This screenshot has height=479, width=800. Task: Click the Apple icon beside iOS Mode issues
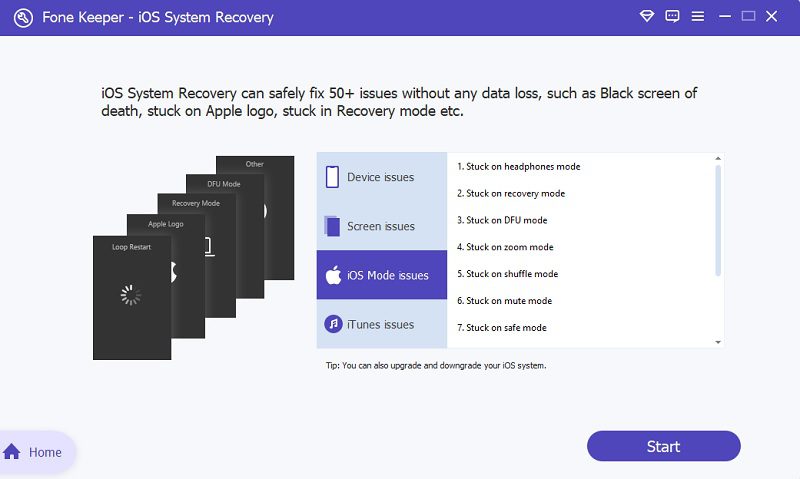(x=333, y=275)
